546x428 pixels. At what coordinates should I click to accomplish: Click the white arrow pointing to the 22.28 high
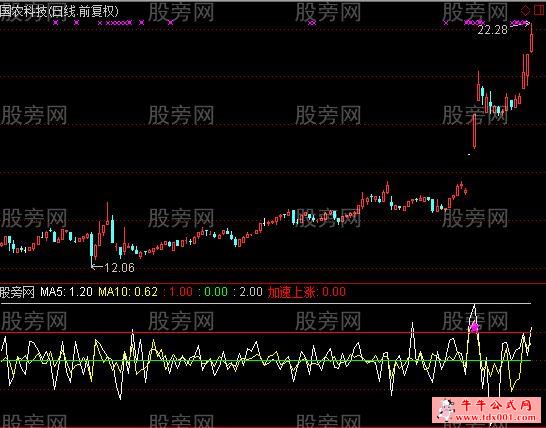tap(520, 24)
